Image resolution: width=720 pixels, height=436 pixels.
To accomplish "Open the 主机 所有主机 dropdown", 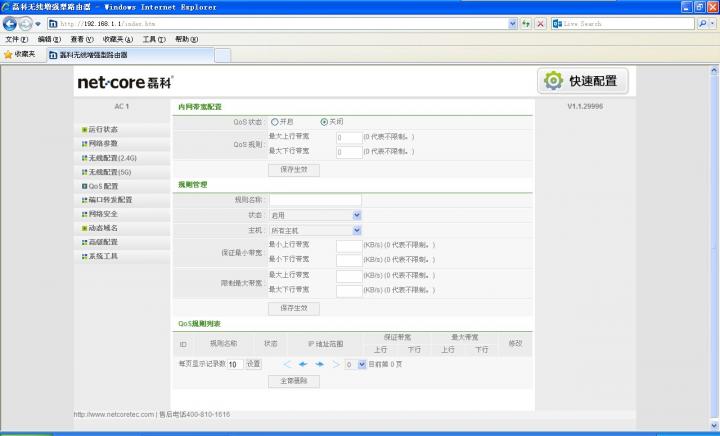I will tap(315, 230).
